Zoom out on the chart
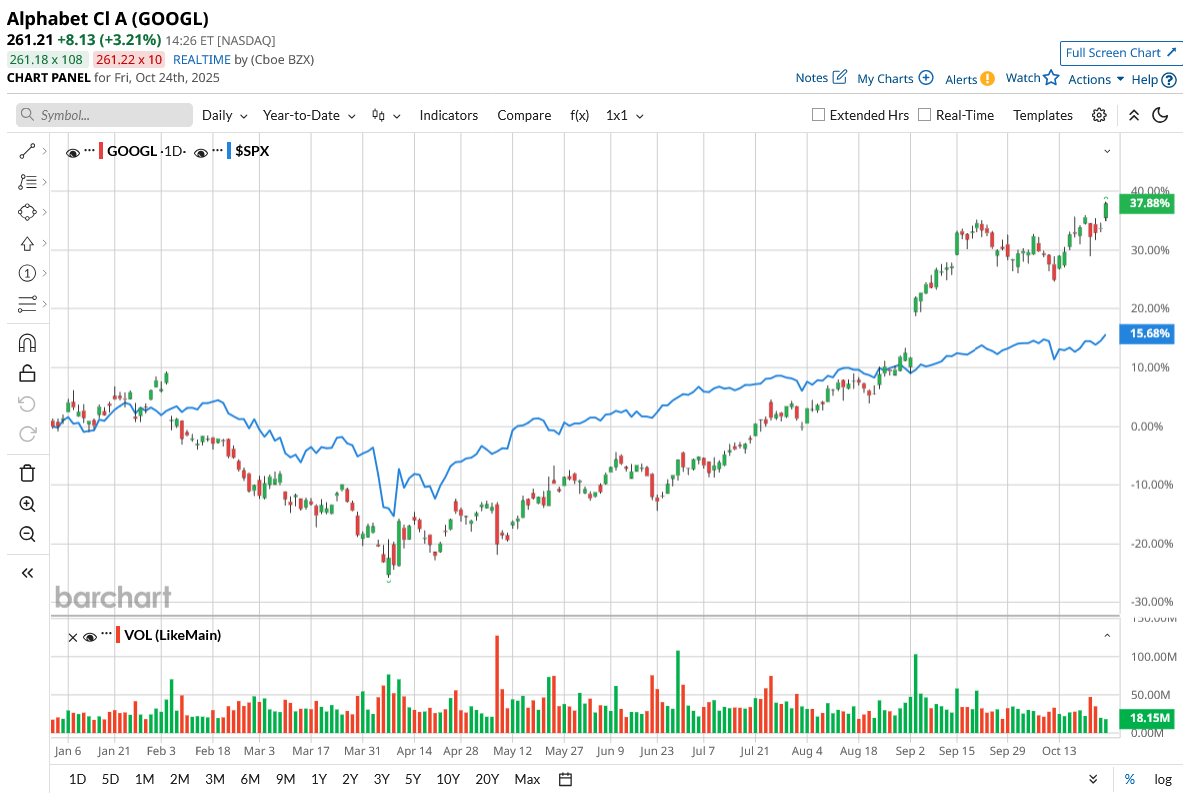This screenshot has width=1183, height=793. (x=27, y=534)
